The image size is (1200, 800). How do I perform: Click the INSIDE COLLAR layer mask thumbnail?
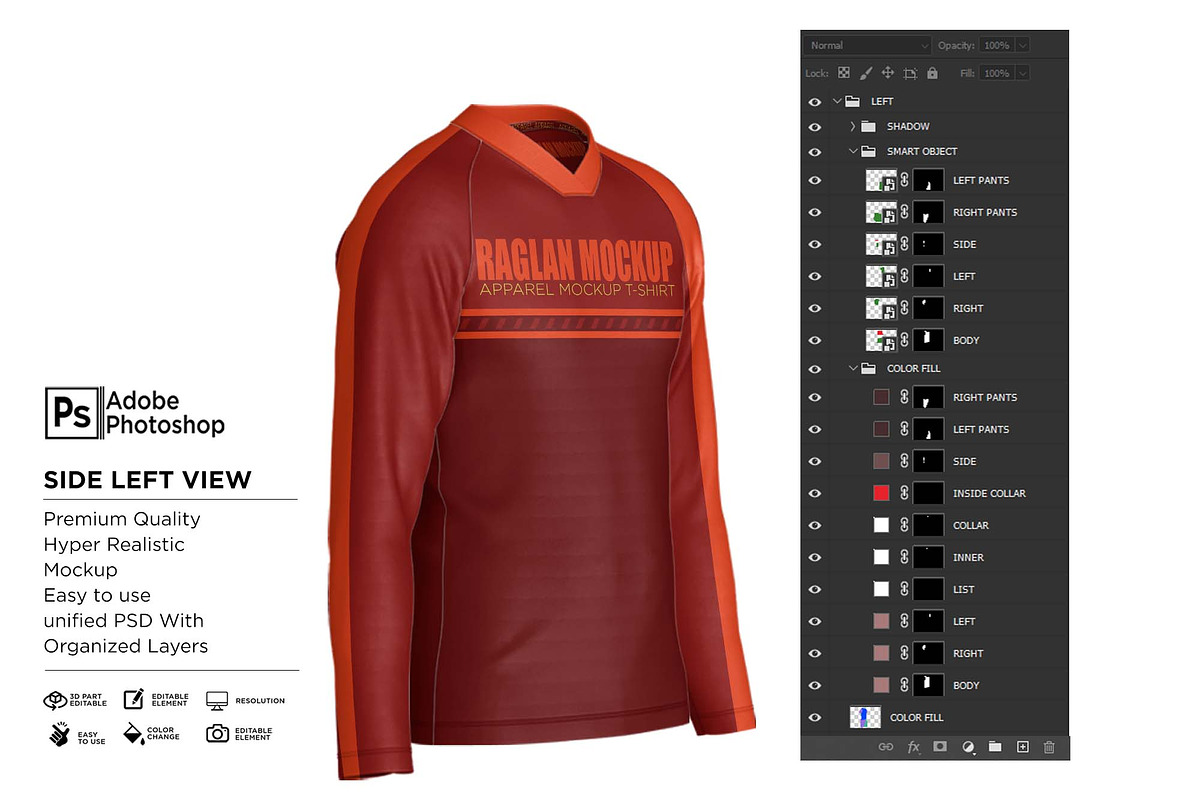(929, 493)
